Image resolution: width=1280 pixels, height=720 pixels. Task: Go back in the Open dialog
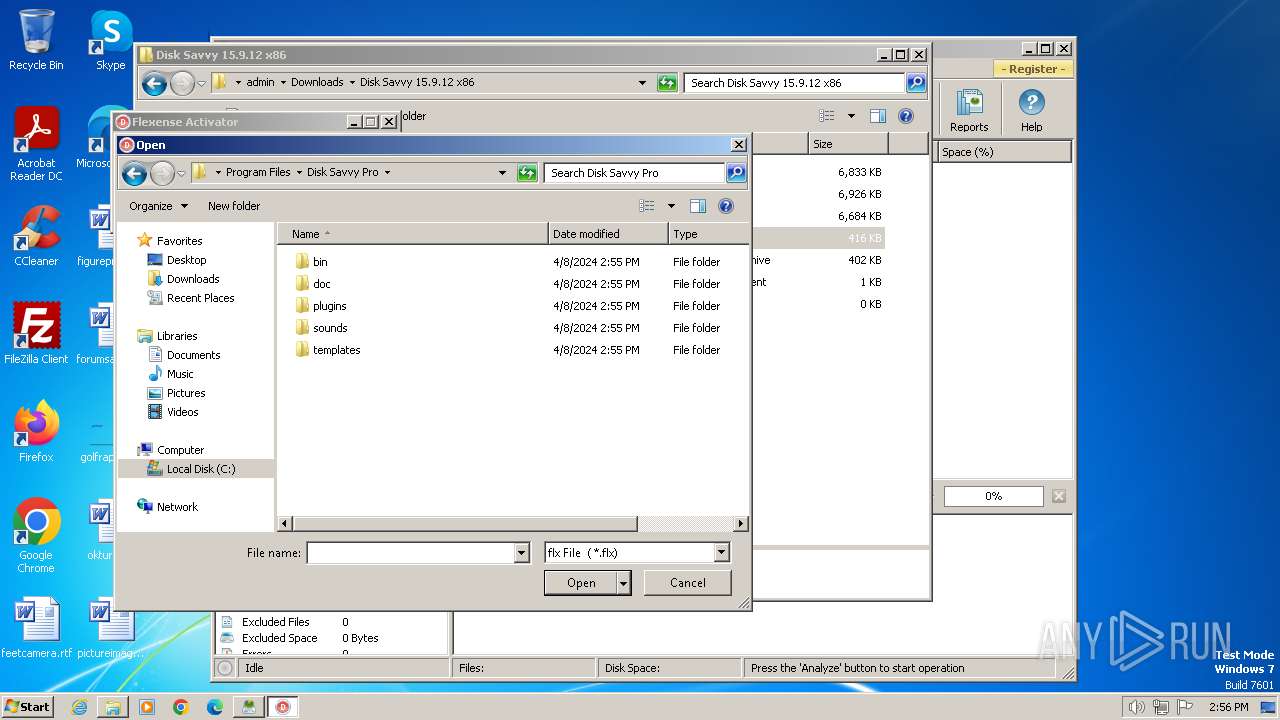(x=134, y=173)
